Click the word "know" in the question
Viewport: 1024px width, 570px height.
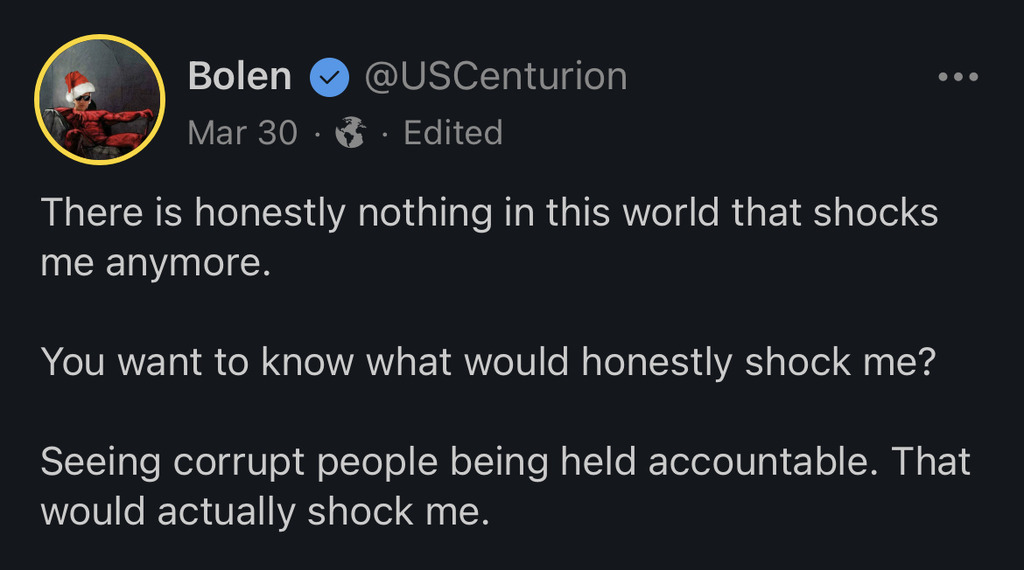click(x=306, y=362)
